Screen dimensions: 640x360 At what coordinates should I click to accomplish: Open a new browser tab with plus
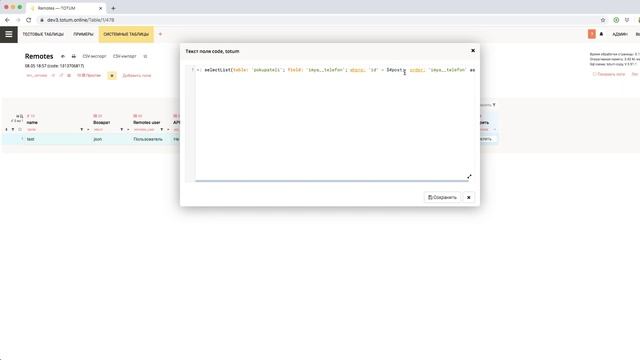113,8
